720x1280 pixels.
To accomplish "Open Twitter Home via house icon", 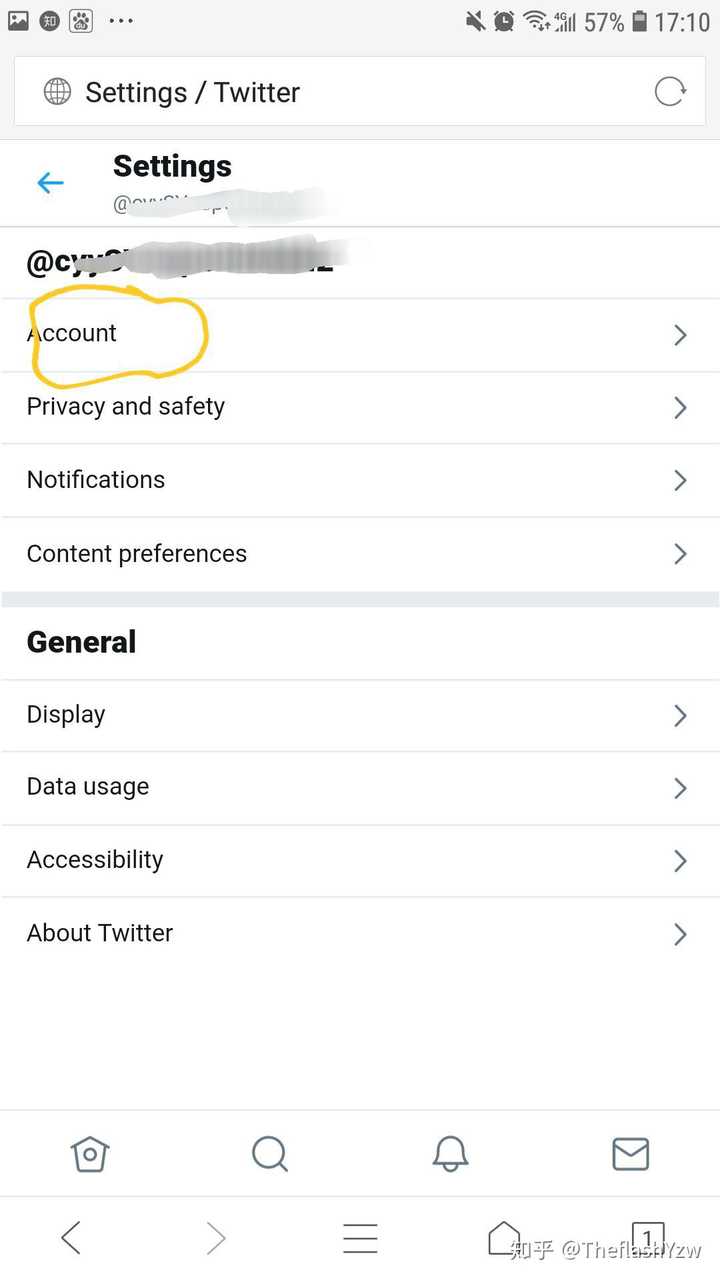I will (x=90, y=1154).
